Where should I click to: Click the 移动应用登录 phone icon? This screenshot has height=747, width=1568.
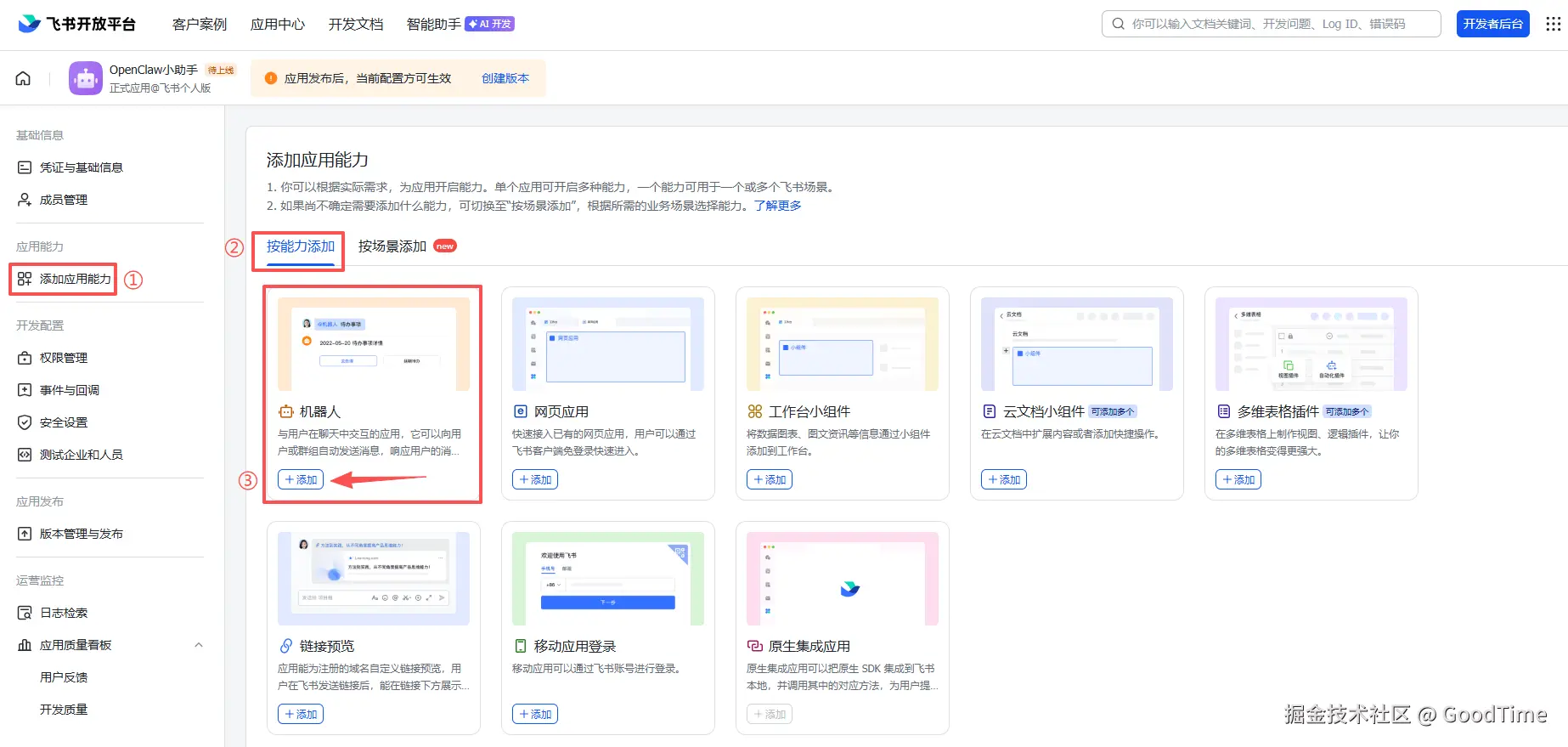coord(521,646)
